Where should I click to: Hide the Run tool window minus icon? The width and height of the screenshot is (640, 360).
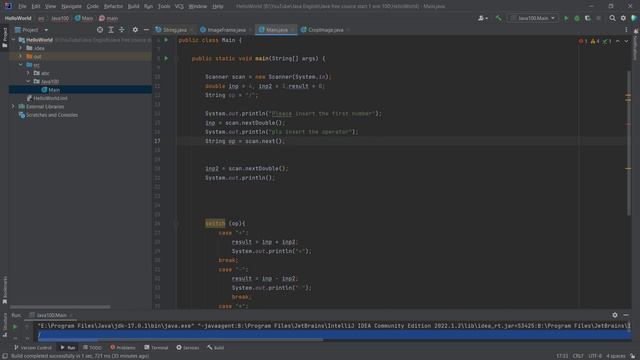point(626,315)
